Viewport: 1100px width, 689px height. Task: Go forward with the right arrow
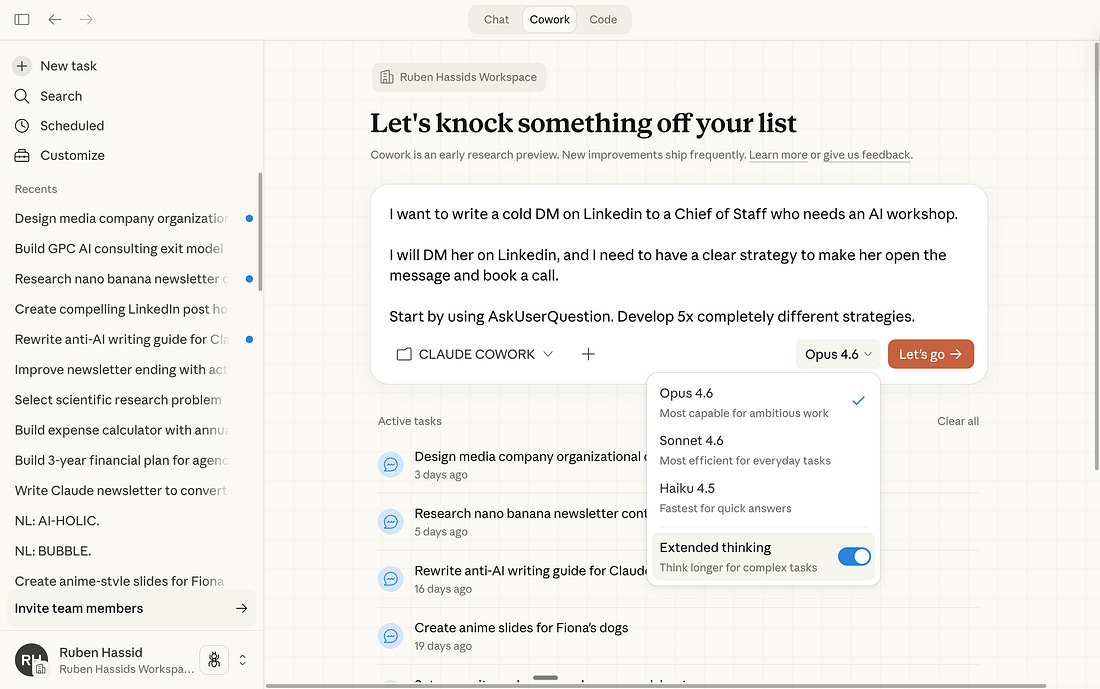[86, 20]
